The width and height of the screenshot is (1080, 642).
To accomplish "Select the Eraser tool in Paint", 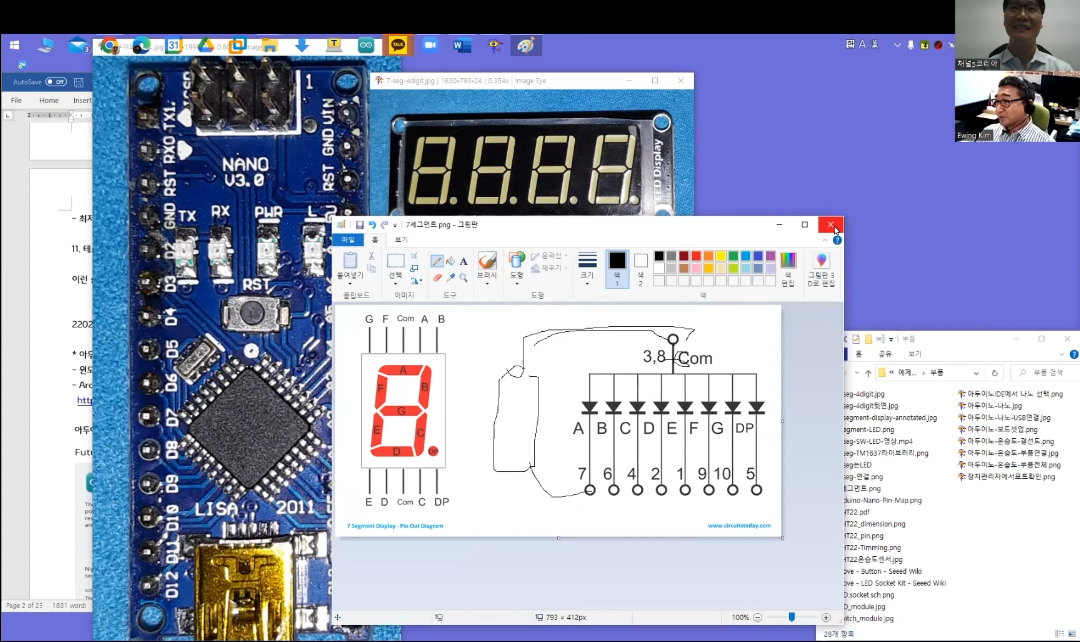I will pyautogui.click(x=437, y=277).
